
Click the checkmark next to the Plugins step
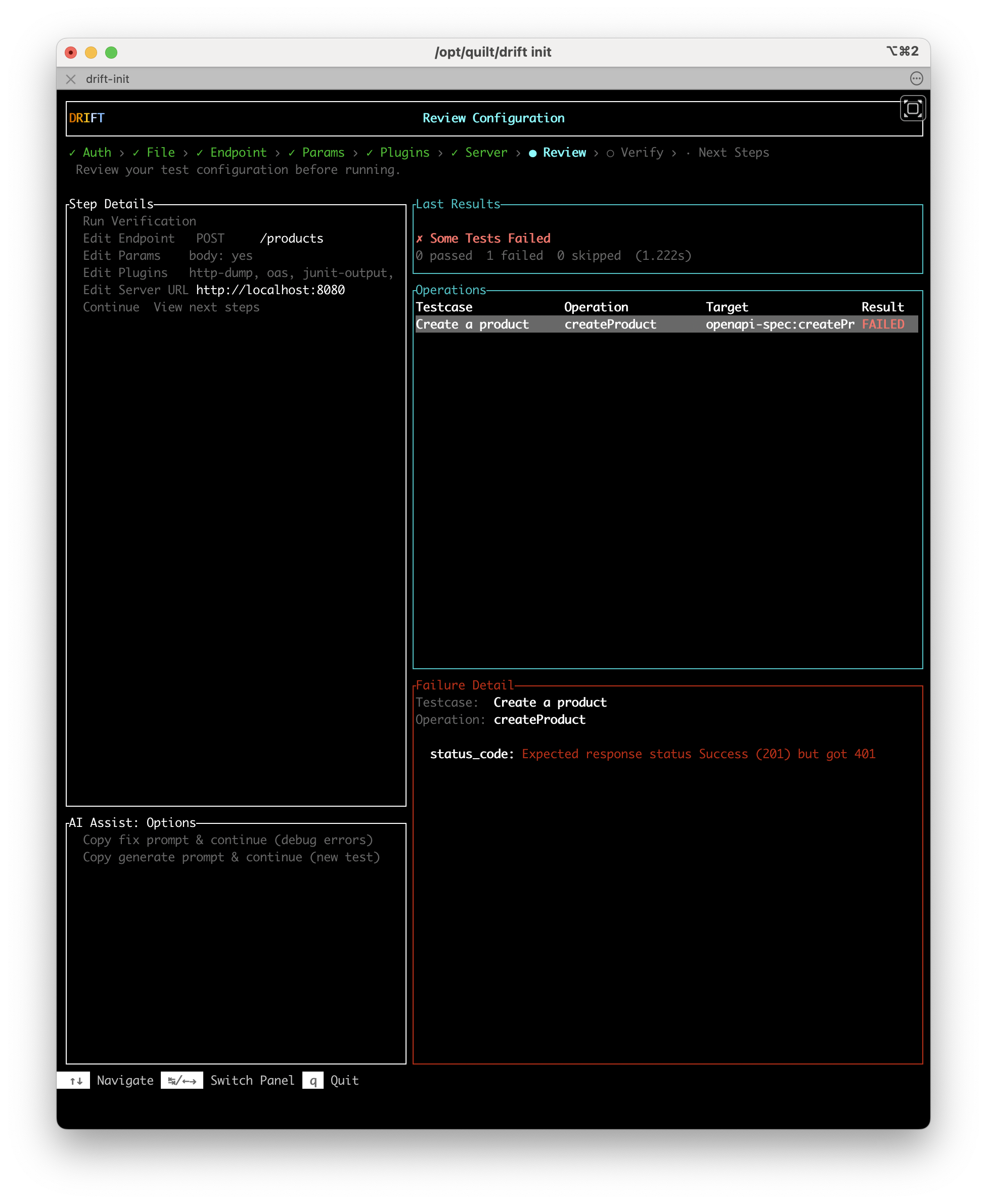coord(371,152)
